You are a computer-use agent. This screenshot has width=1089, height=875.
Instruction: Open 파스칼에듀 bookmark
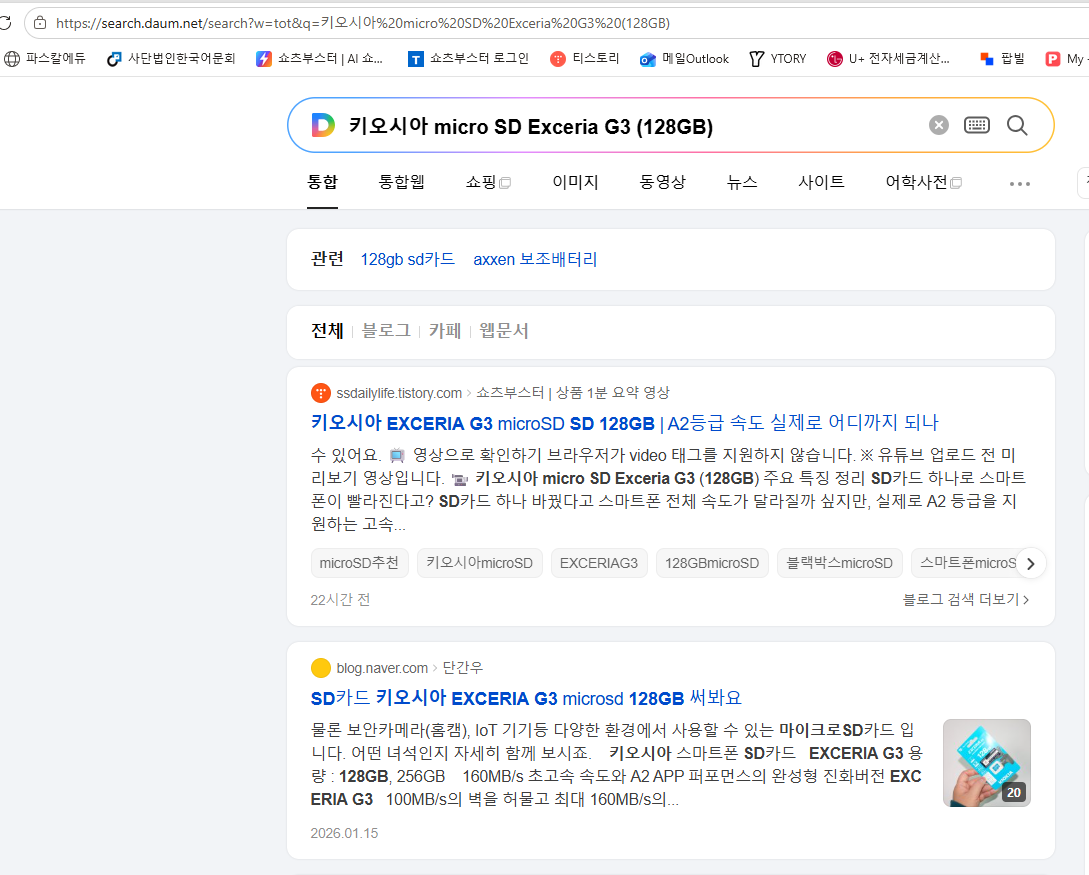point(45,58)
